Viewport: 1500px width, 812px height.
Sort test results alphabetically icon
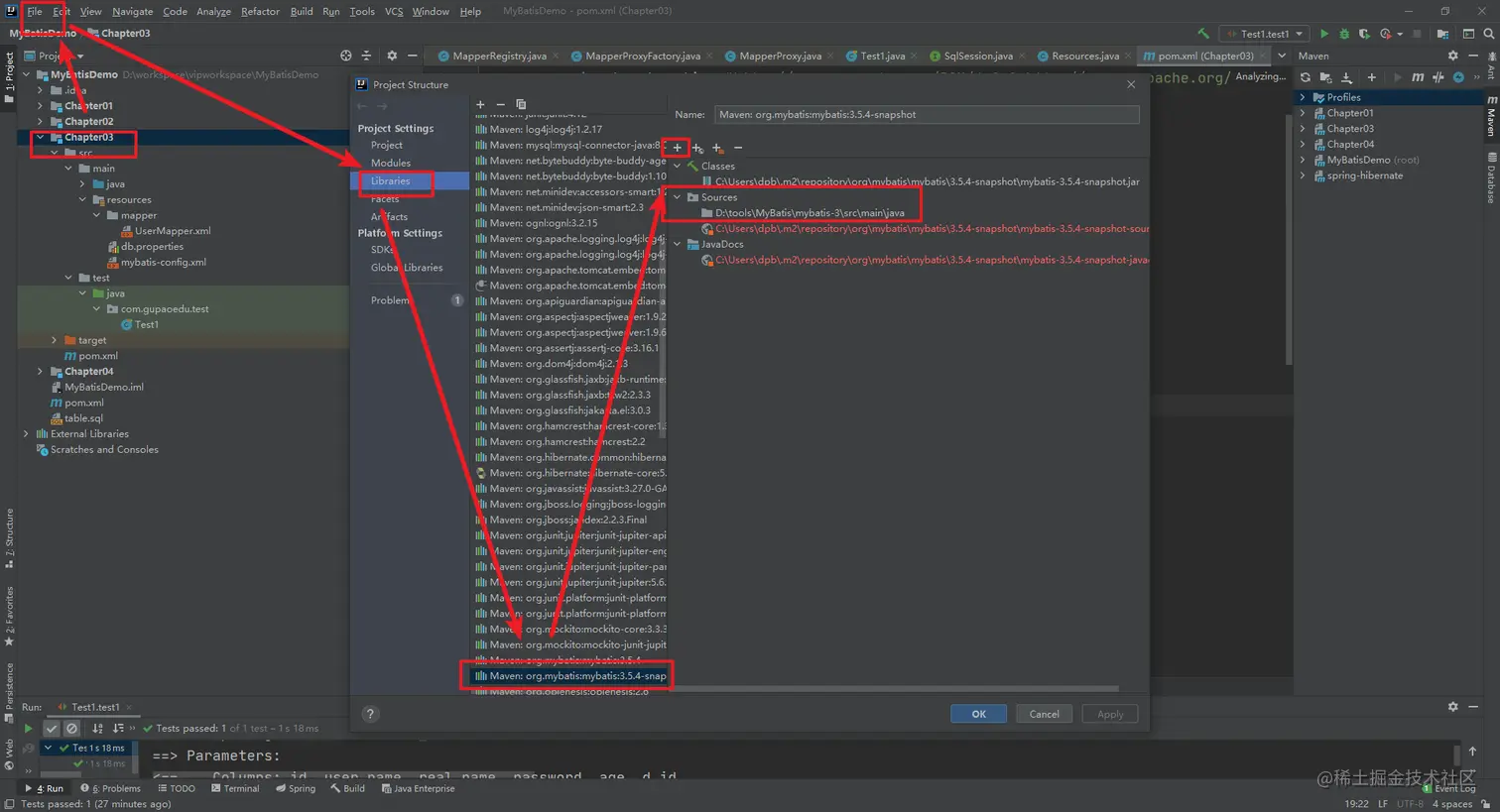[97, 728]
